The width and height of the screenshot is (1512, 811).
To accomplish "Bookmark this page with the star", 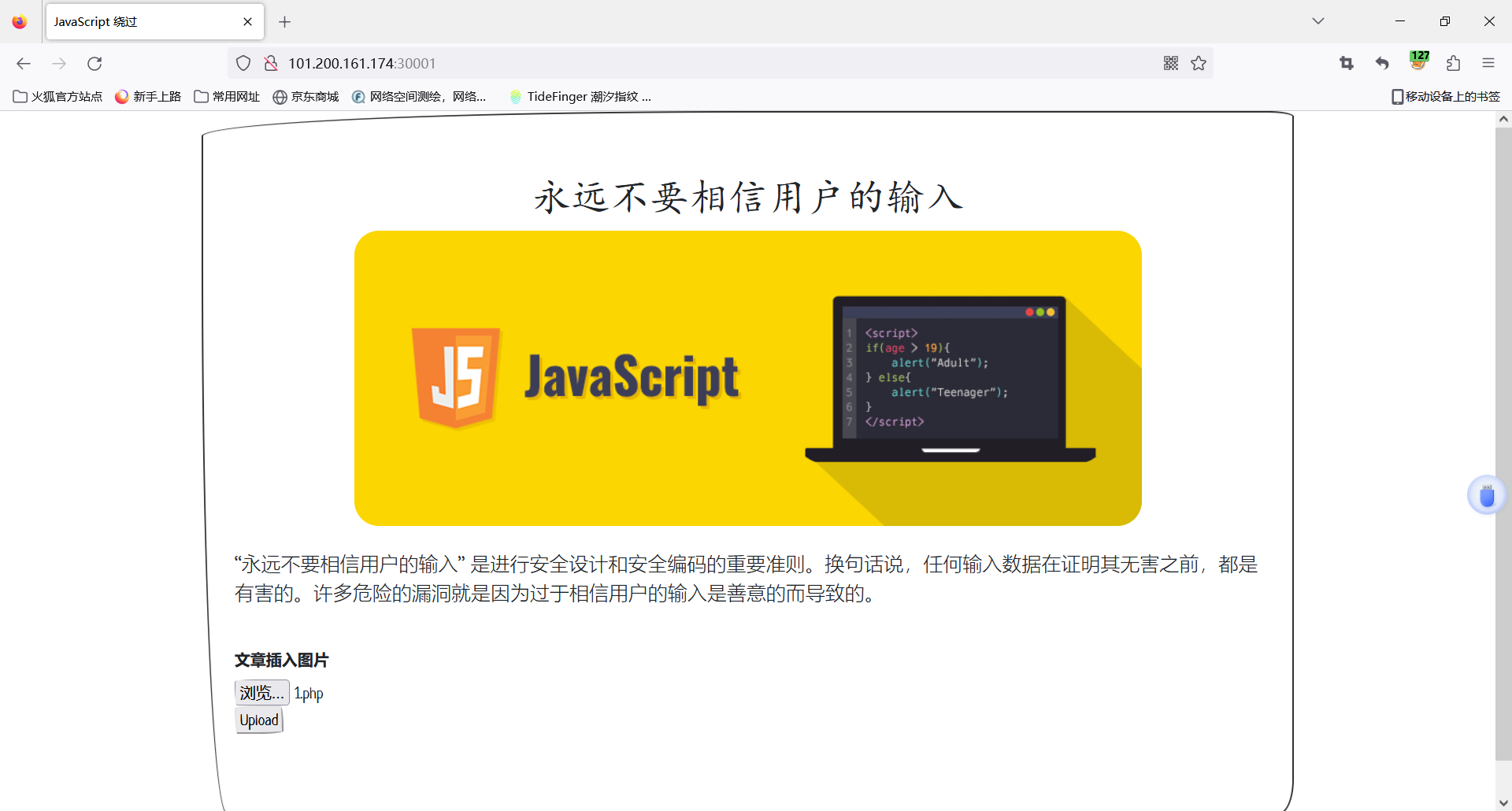I will (x=1199, y=63).
